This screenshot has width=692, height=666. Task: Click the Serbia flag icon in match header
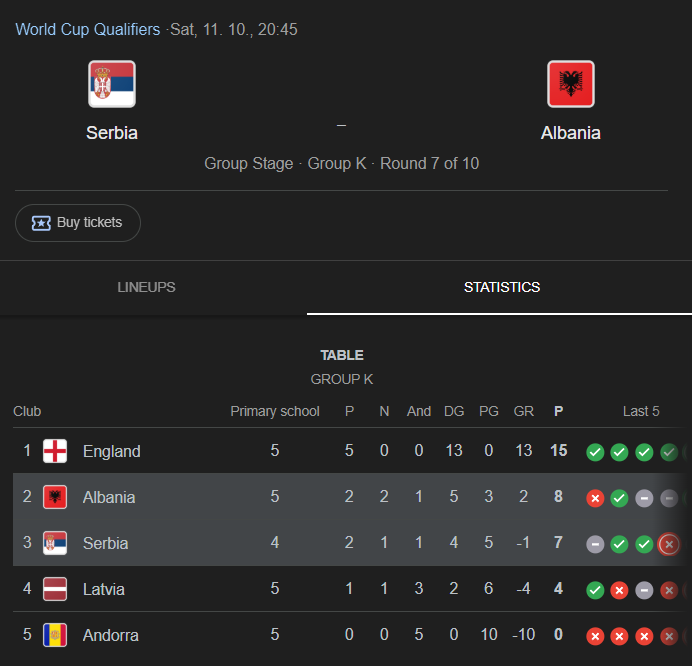[x=112, y=84]
